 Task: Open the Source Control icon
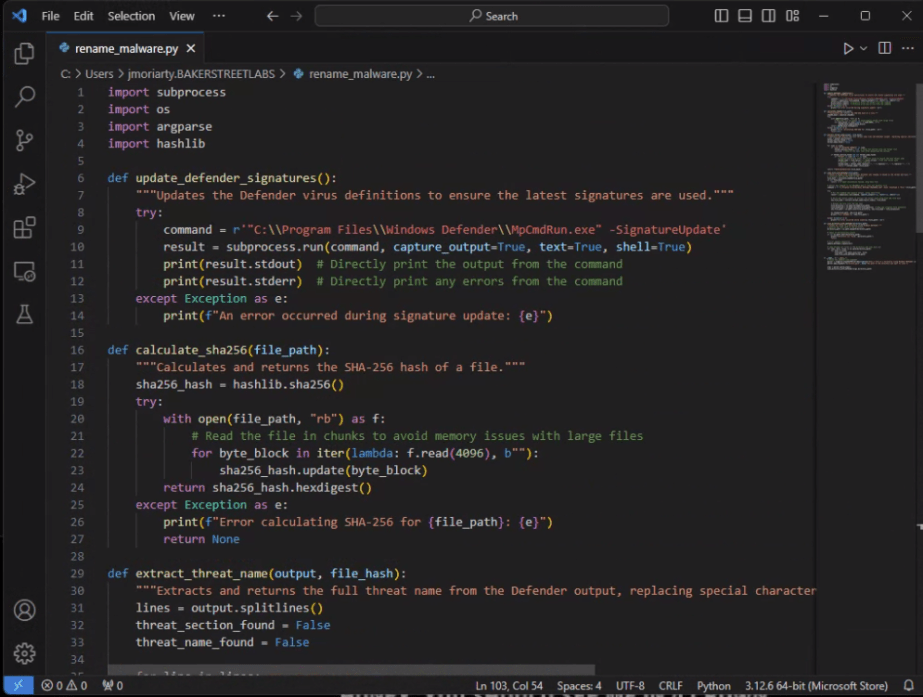click(x=24, y=140)
